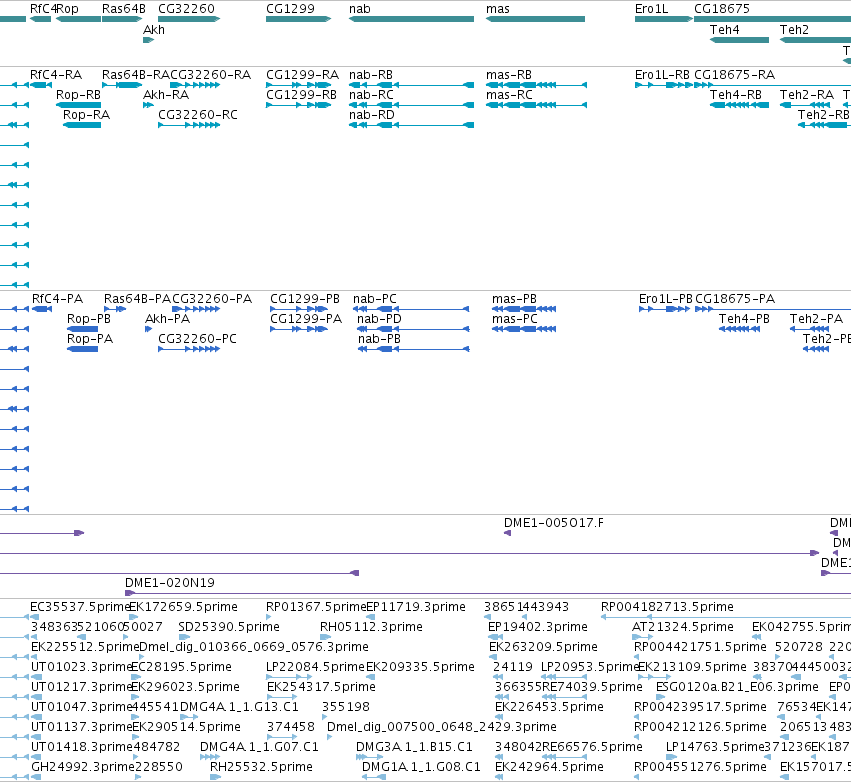
Task: Click the Ras64B gene label
Action: 124,9
